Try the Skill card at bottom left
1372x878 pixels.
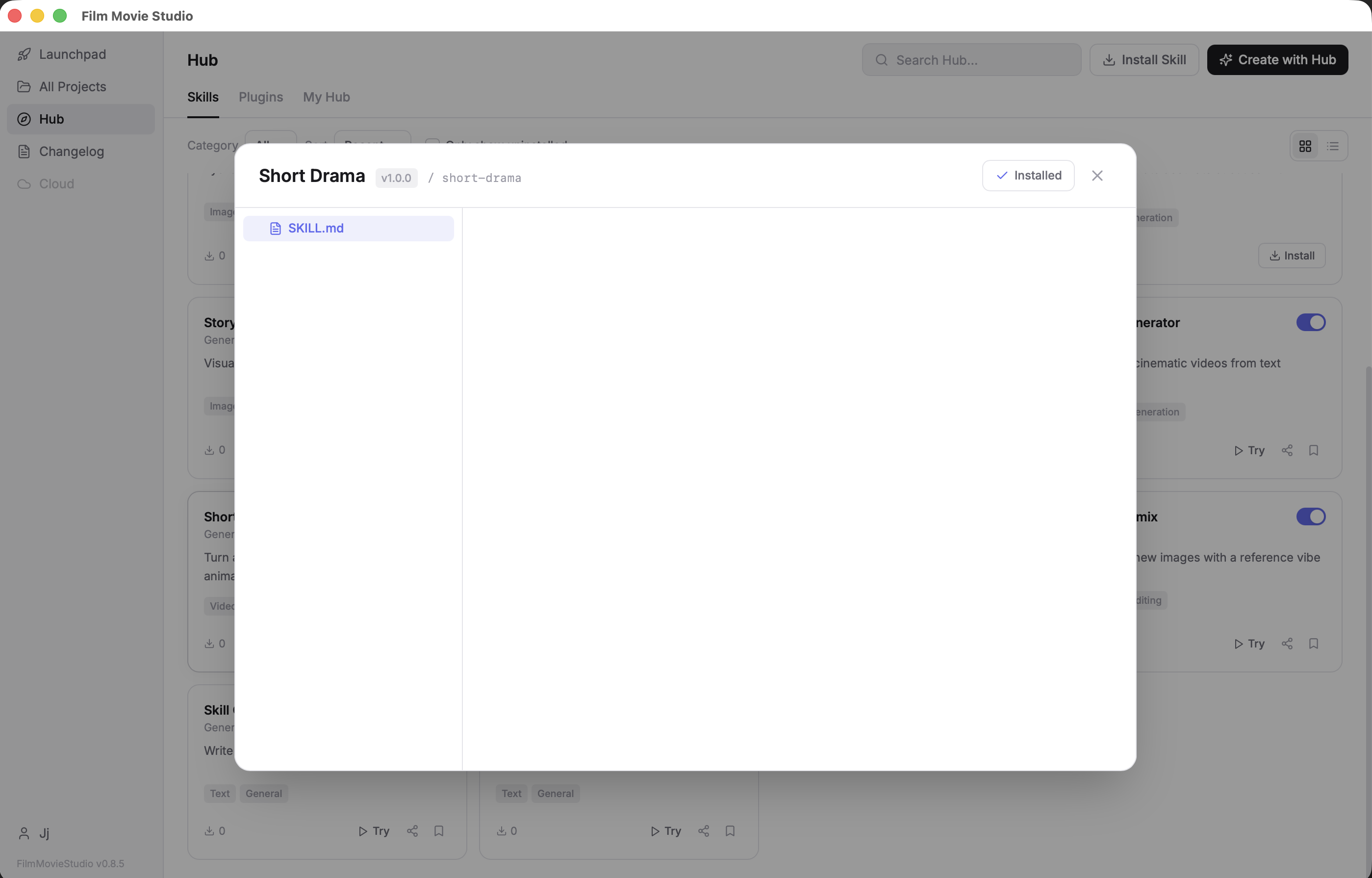374,831
